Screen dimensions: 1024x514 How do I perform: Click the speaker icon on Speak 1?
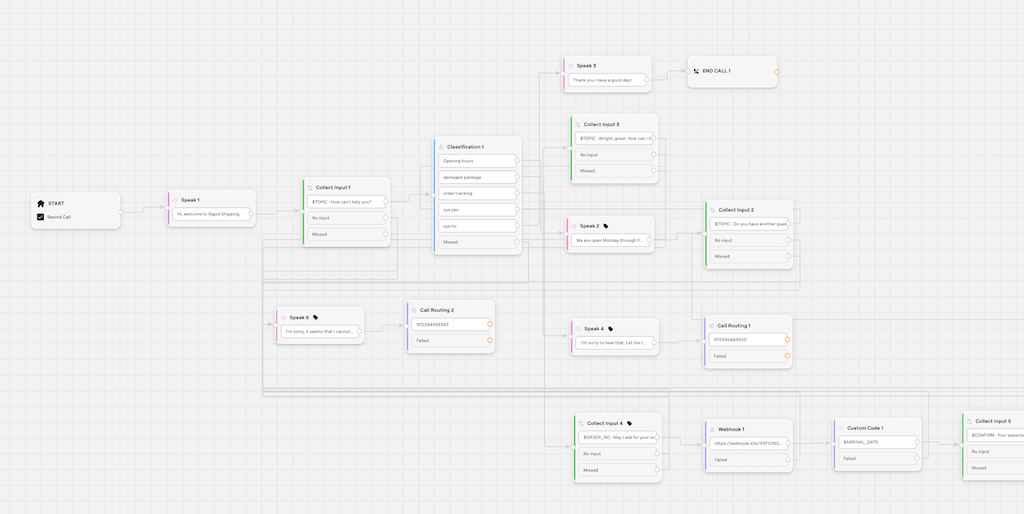point(175,200)
